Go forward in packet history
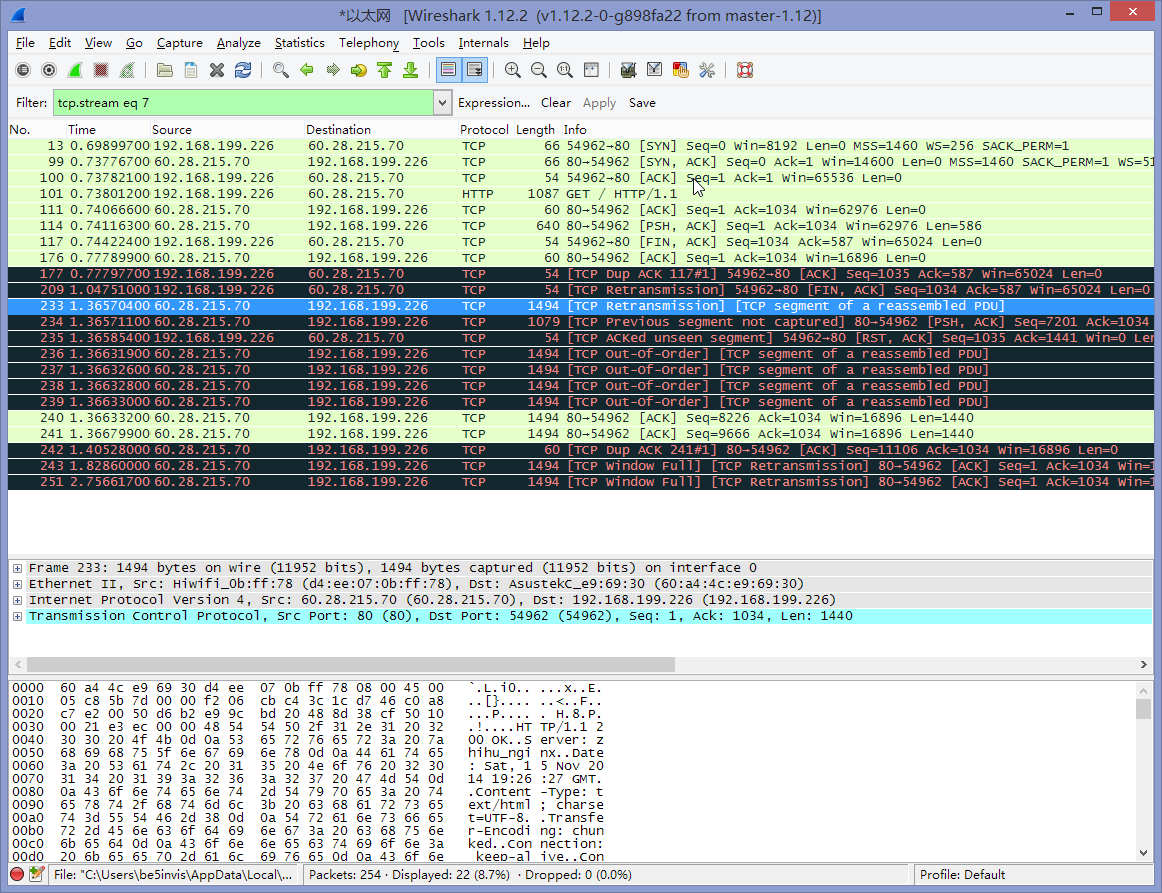This screenshot has height=893, width=1162. tap(333, 70)
